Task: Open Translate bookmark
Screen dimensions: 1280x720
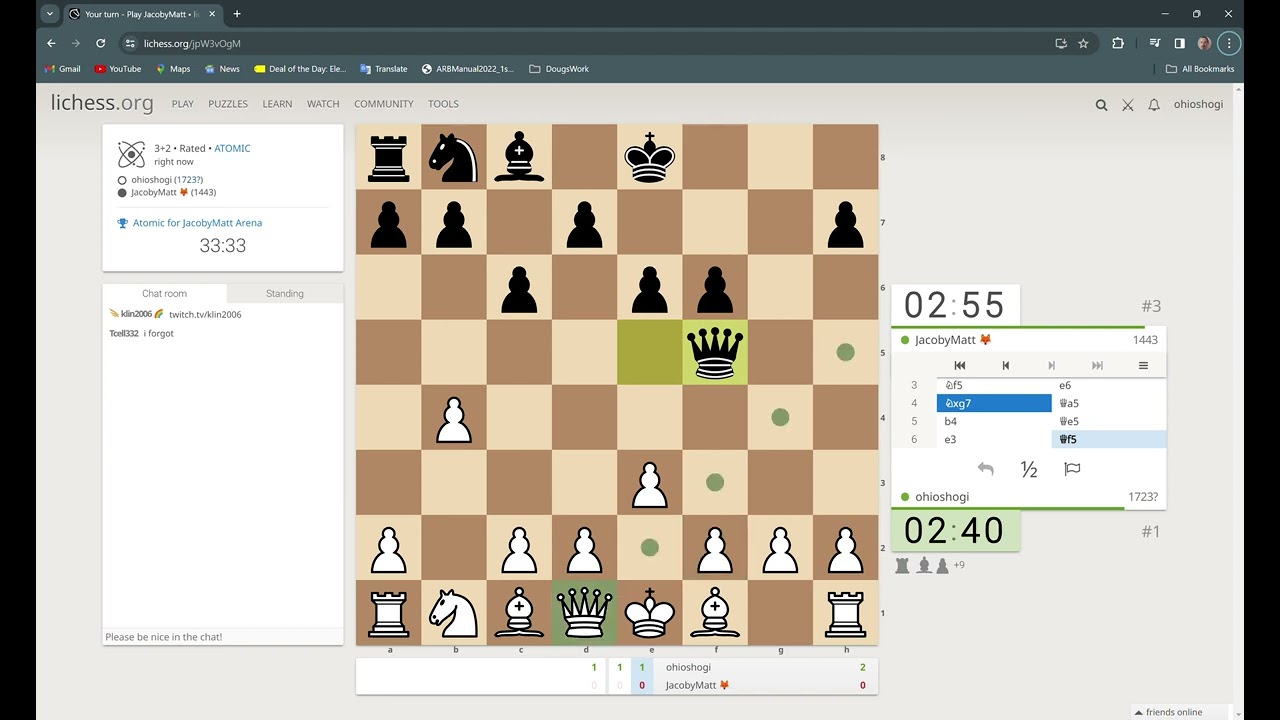Action: coord(383,69)
